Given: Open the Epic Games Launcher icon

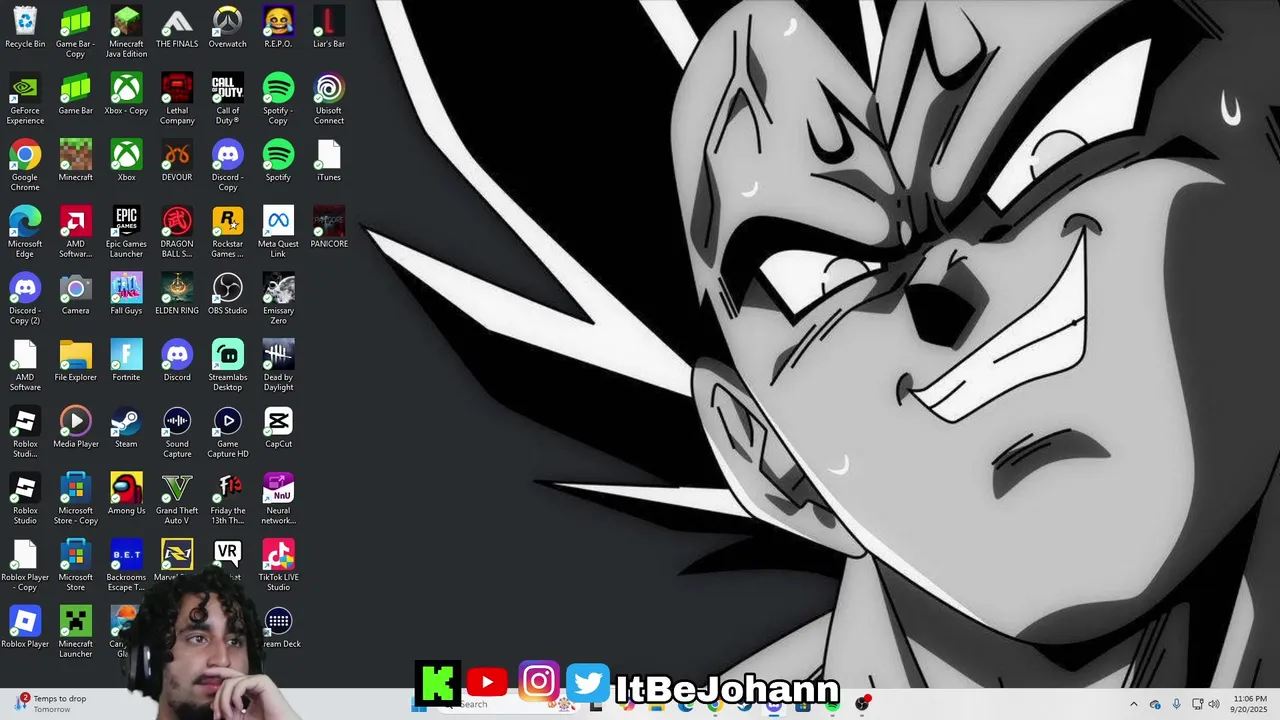Looking at the screenshot, I should click(x=126, y=232).
